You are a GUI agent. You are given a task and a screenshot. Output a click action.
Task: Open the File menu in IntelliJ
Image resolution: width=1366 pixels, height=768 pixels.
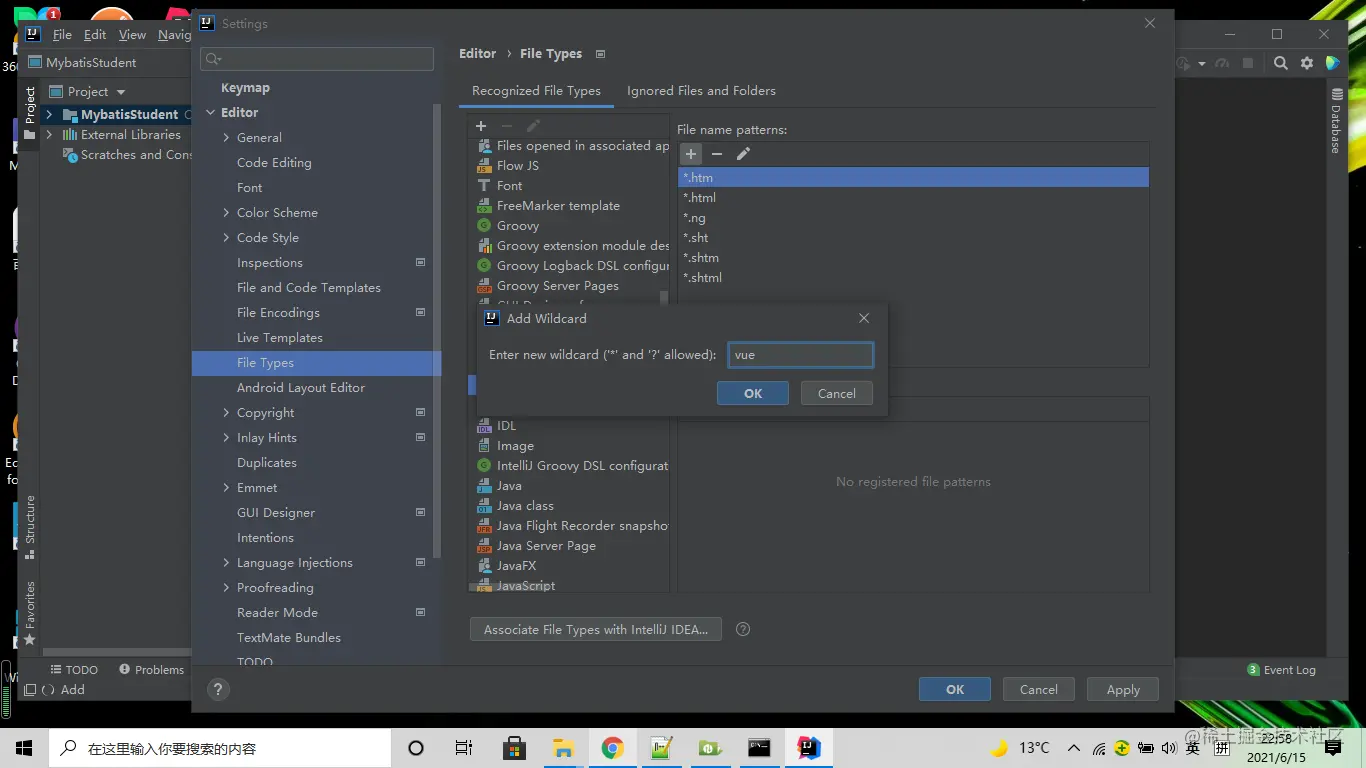pyautogui.click(x=62, y=35)
